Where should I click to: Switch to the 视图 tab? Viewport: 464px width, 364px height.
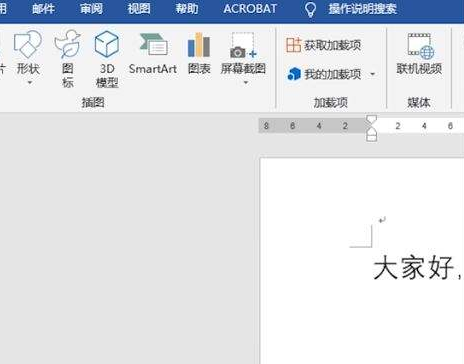[139, 9]
